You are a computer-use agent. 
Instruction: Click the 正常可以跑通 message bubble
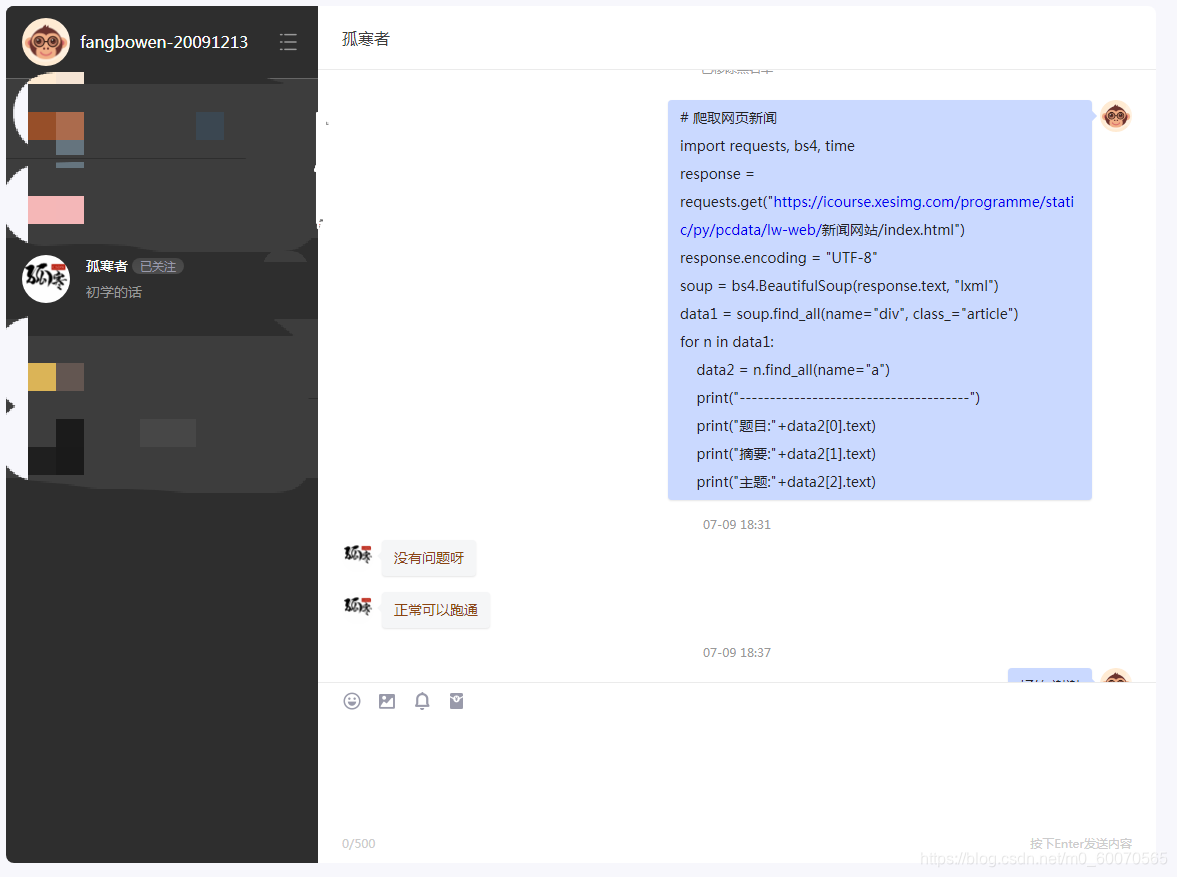[435, 610]
